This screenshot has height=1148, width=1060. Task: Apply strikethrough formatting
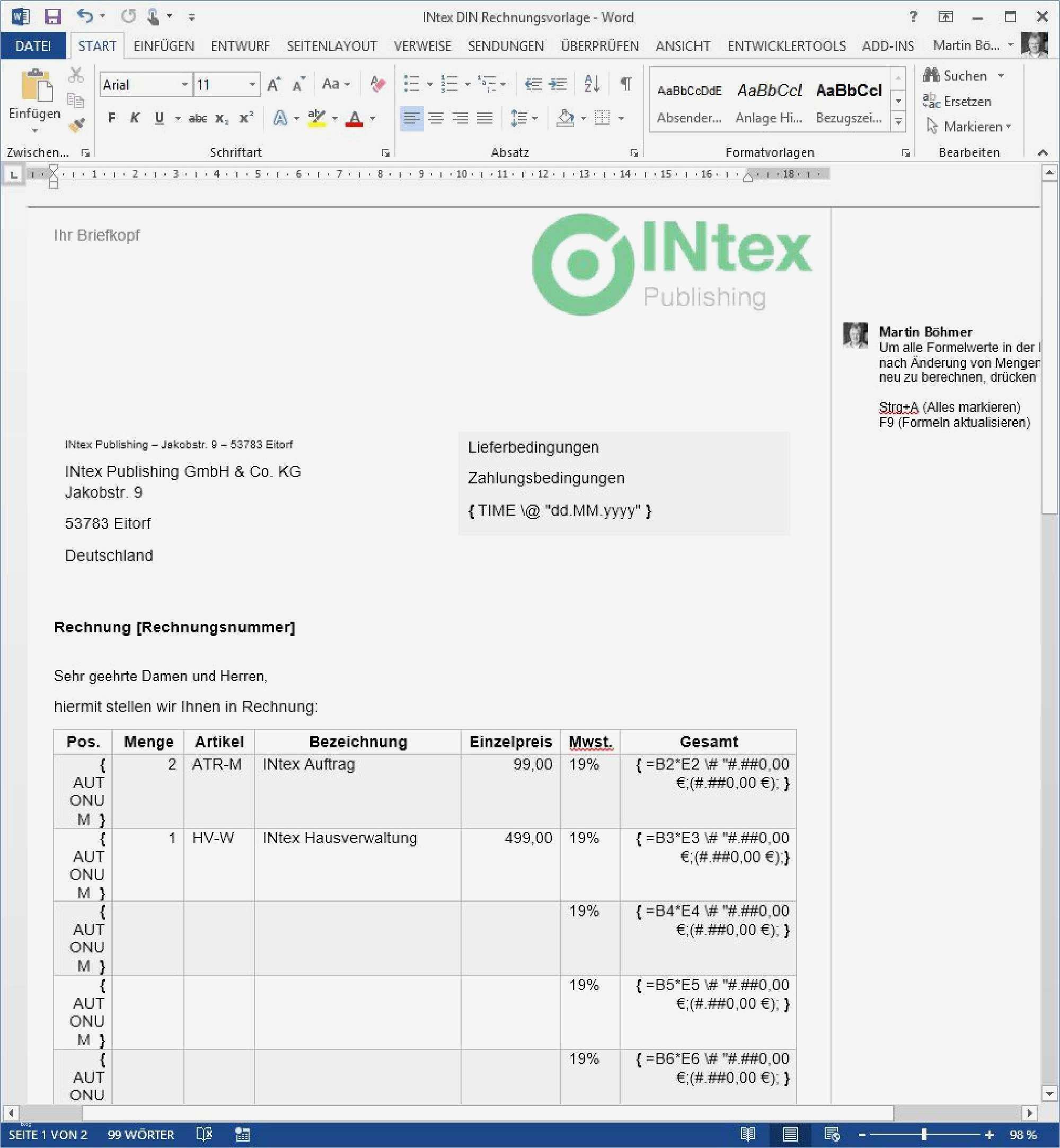click(197, 118)
